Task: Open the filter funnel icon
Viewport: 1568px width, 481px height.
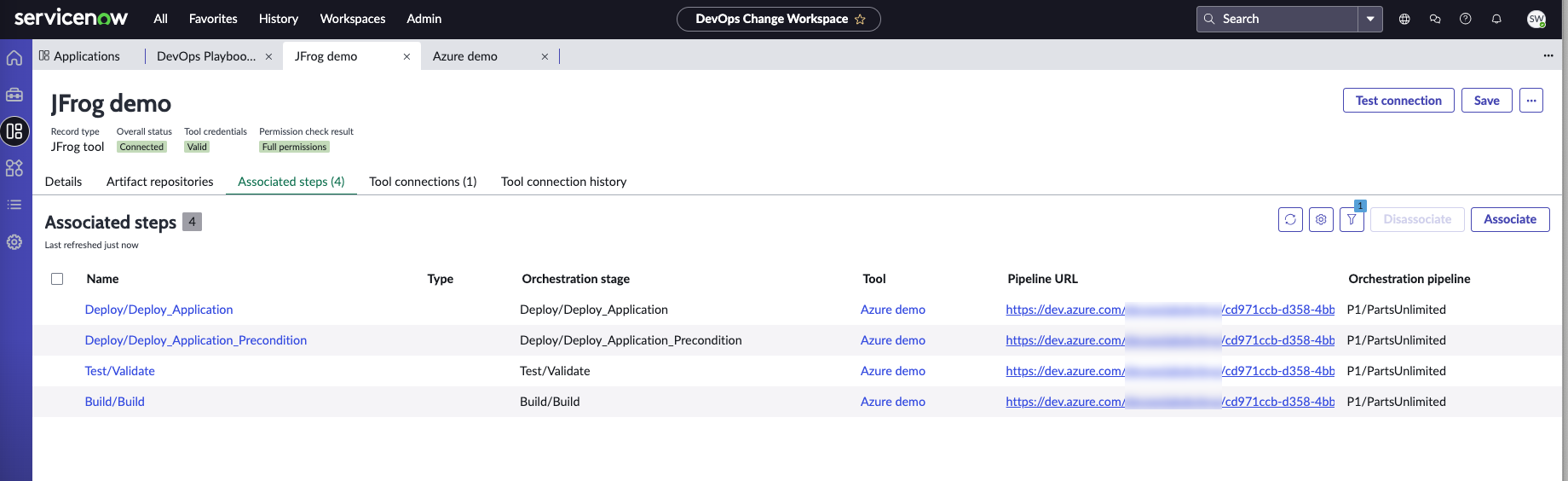Action: 1352,219
